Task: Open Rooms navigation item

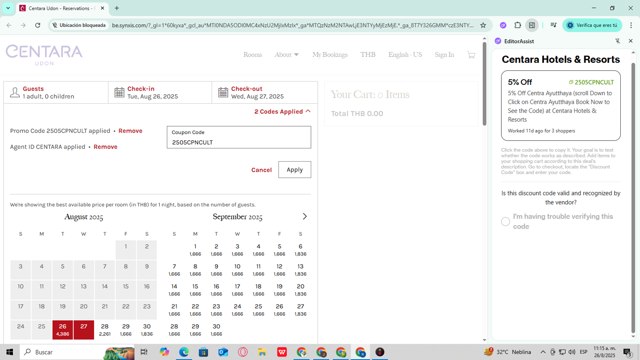Action: (252, 55)
